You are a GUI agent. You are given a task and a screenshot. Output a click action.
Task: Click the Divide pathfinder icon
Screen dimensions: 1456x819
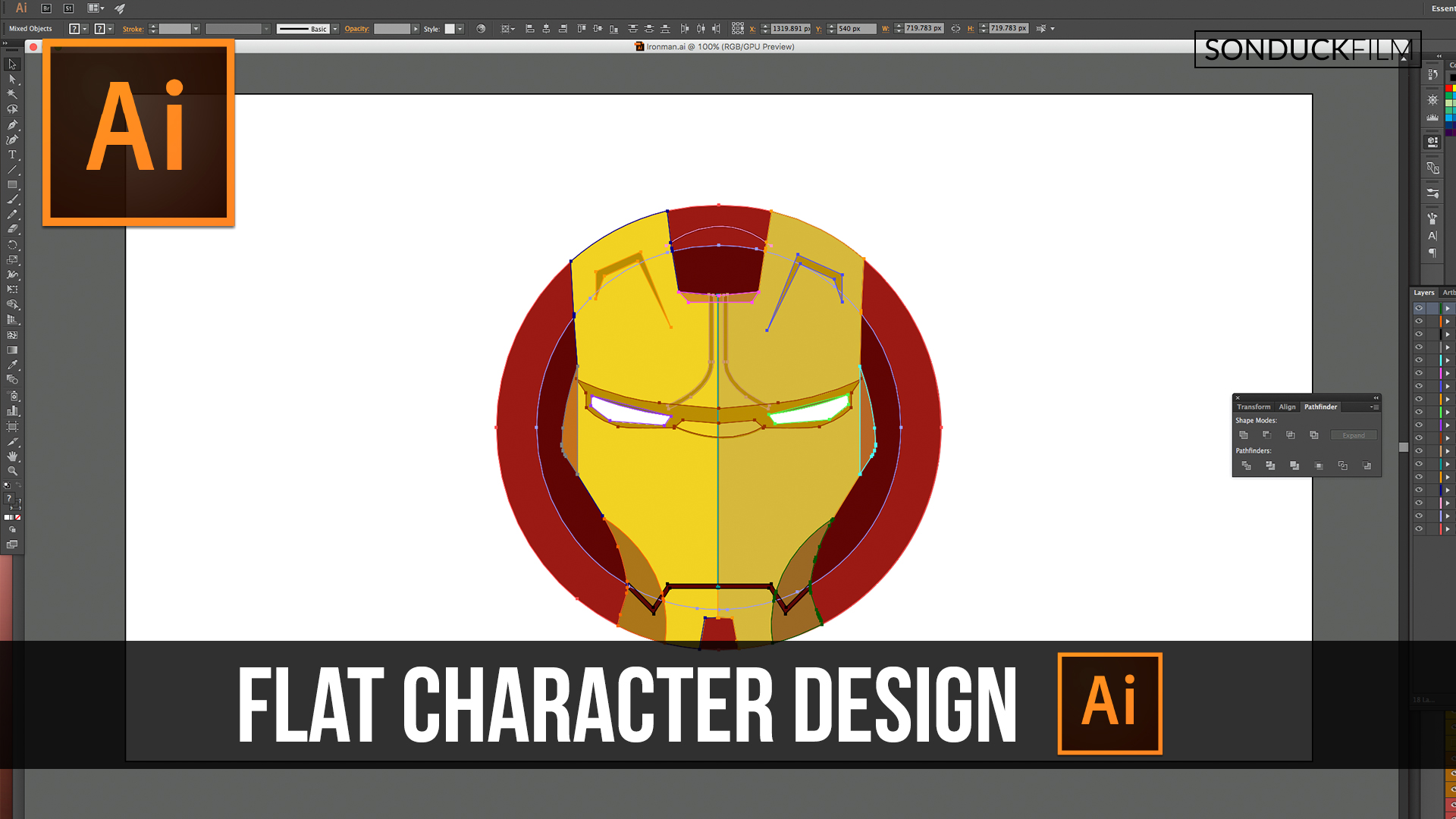click(1247, 466)
